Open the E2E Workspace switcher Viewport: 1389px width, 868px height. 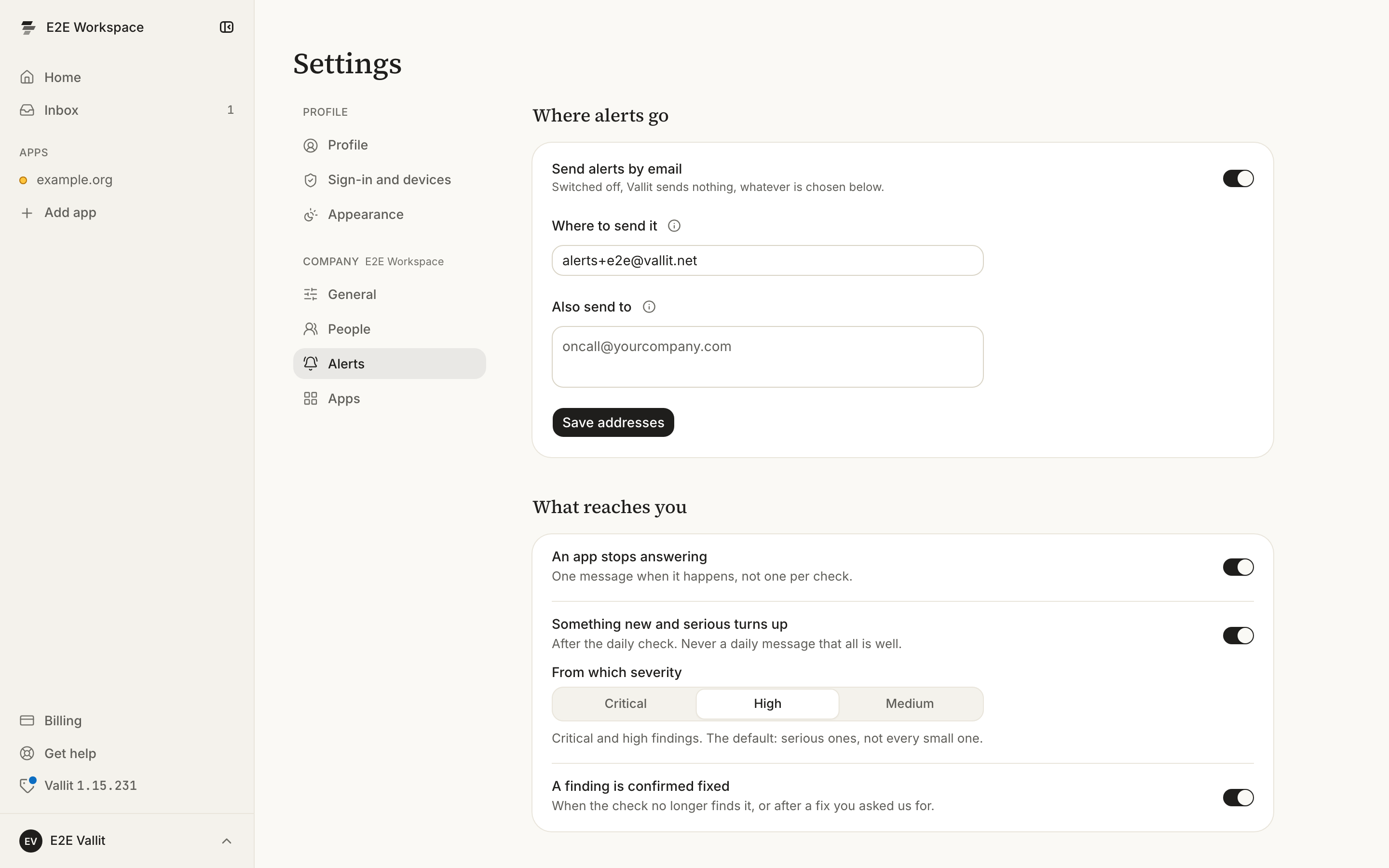(82, 27)
